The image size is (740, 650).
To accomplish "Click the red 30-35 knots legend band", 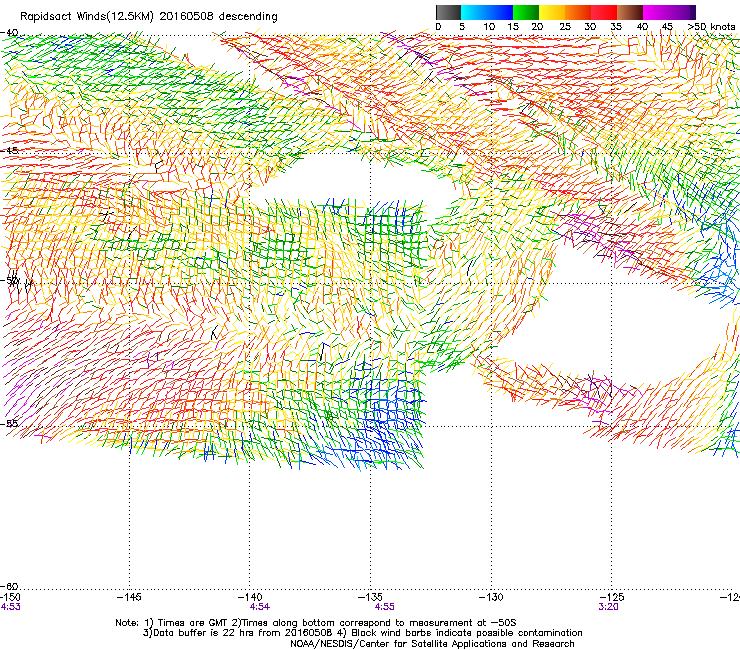I will [604, 12].
